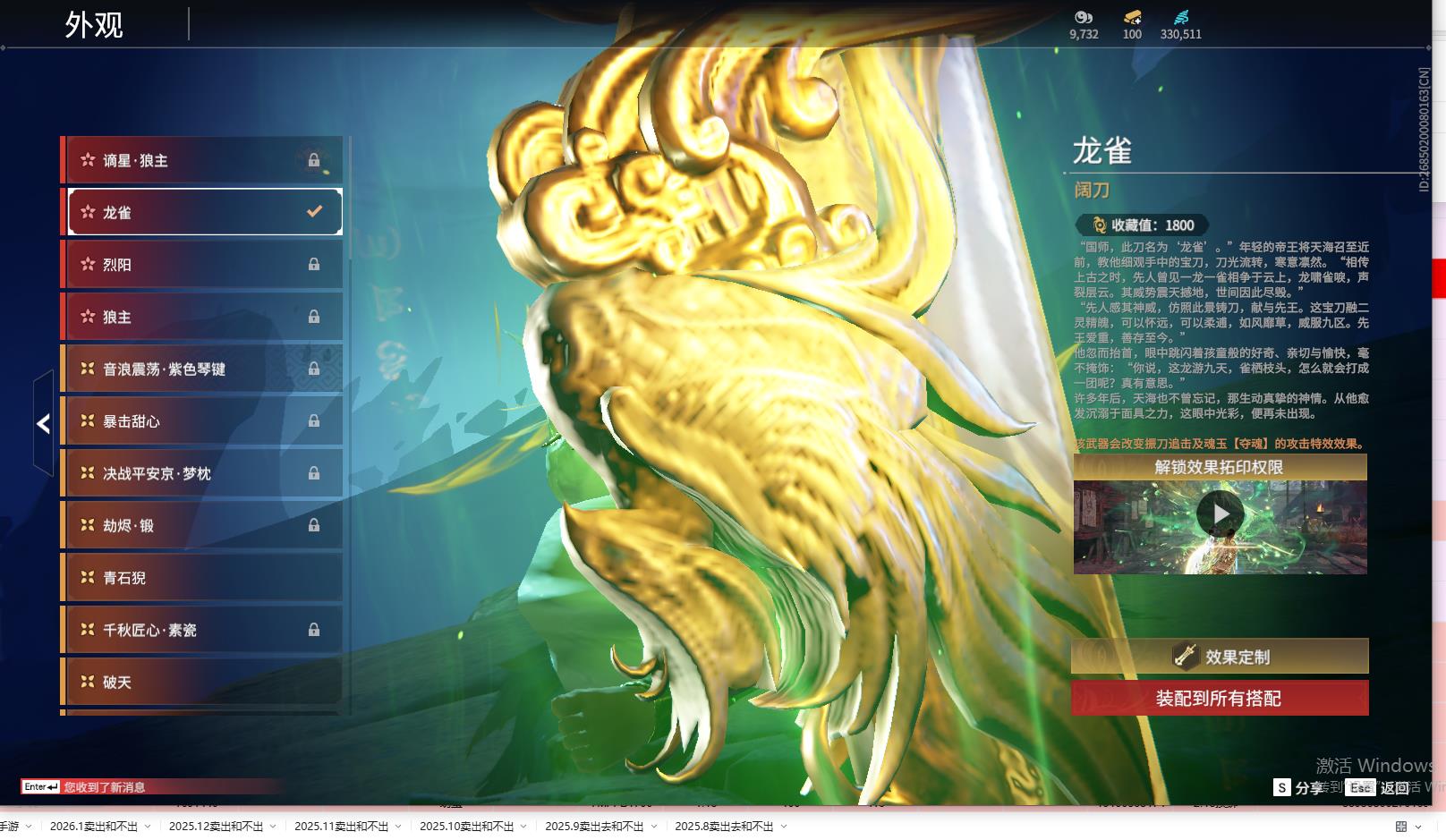
Task: Click the silver coin currency icon
Action: [x=1084, y=17]
